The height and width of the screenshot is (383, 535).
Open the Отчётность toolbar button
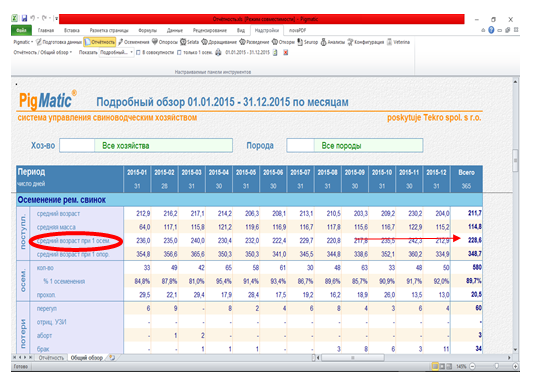click(x=100, y=42)
